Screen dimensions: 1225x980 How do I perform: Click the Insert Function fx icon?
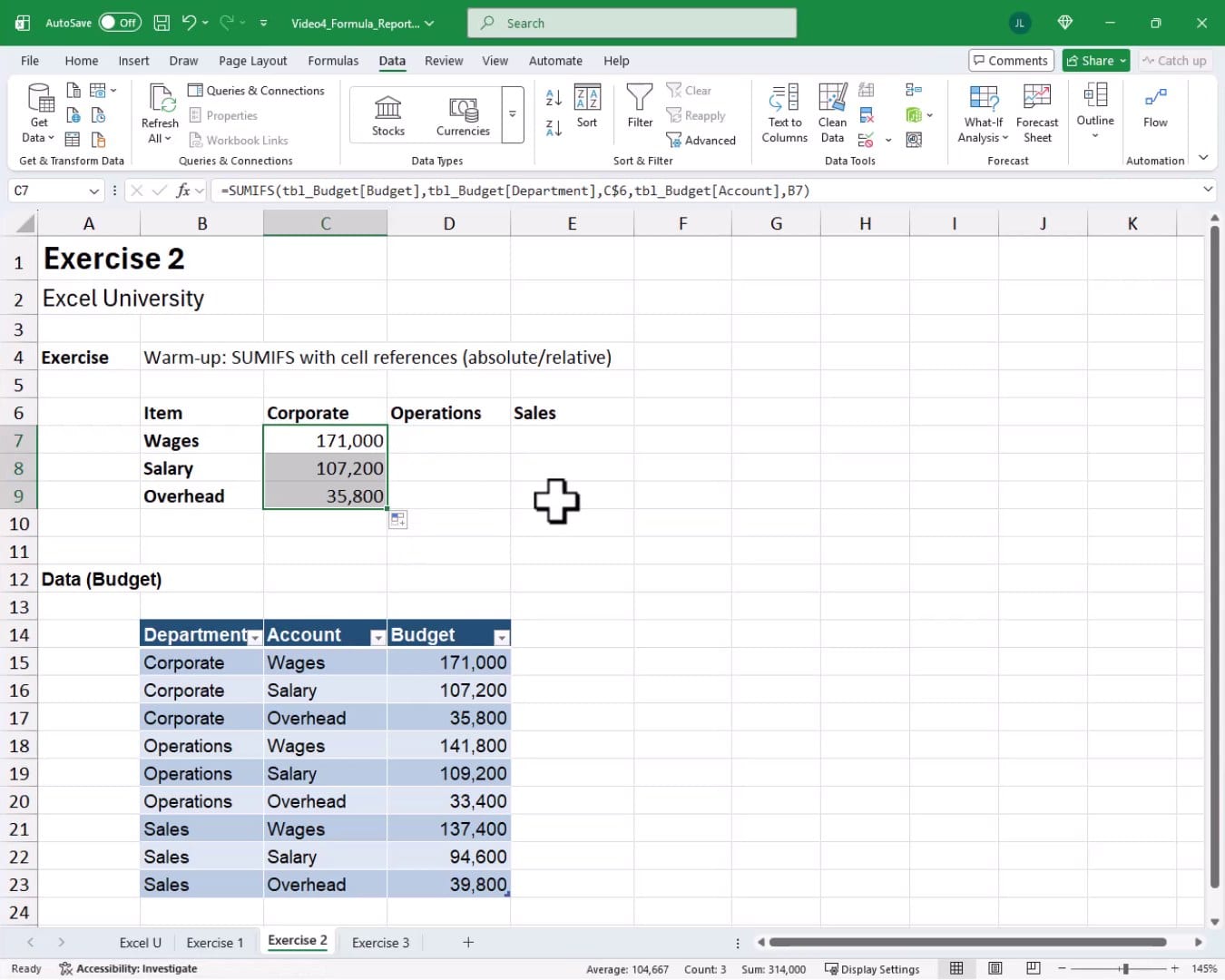(183, 191)
